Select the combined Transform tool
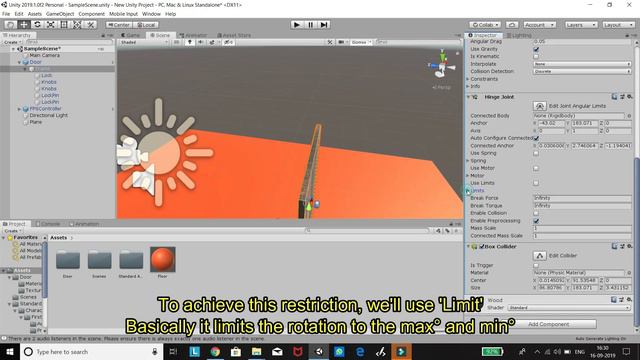The width and height of the screenshot is (640, 360). 77,24
